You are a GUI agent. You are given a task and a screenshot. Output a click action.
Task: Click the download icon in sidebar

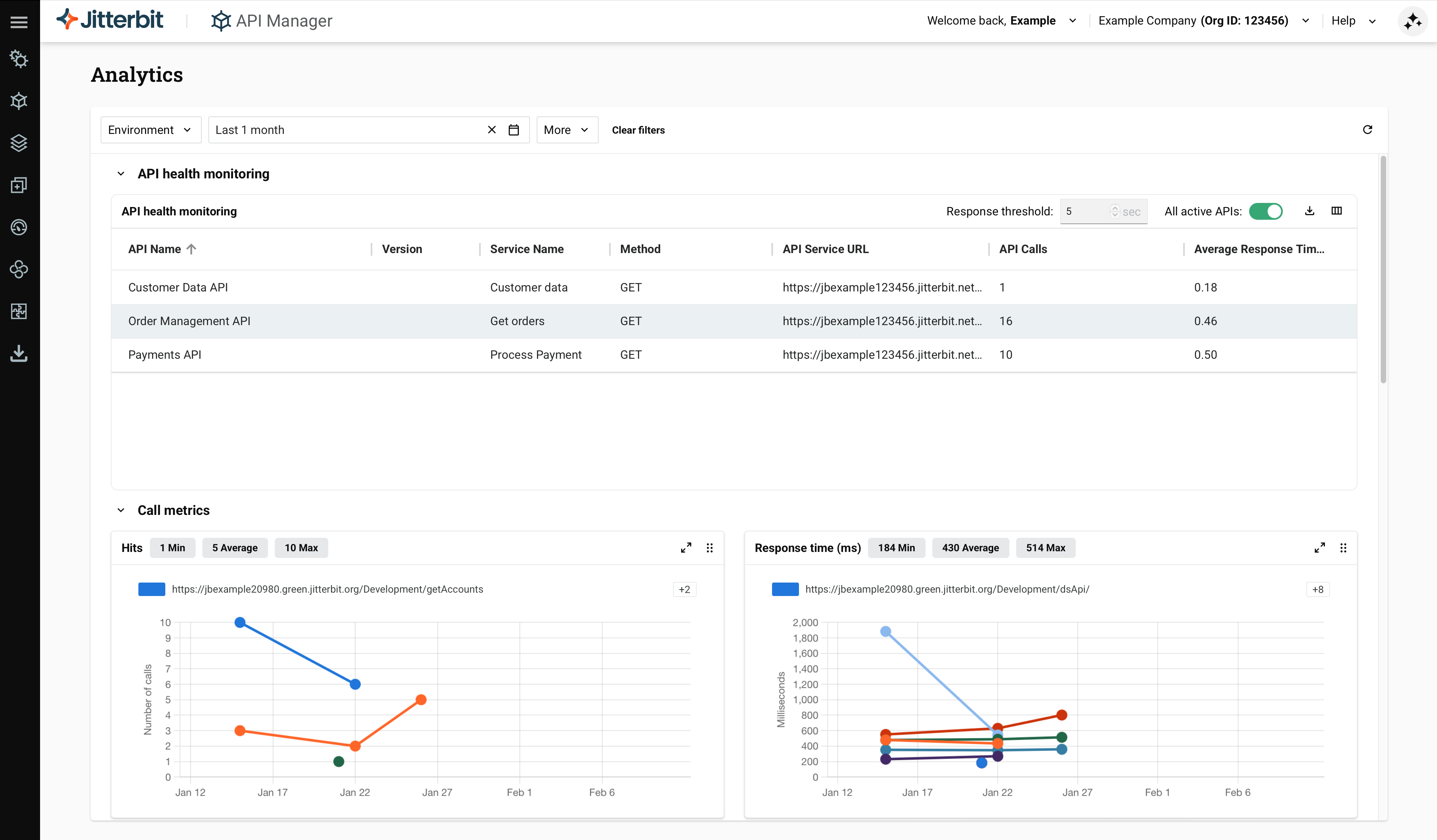point(19,353)
